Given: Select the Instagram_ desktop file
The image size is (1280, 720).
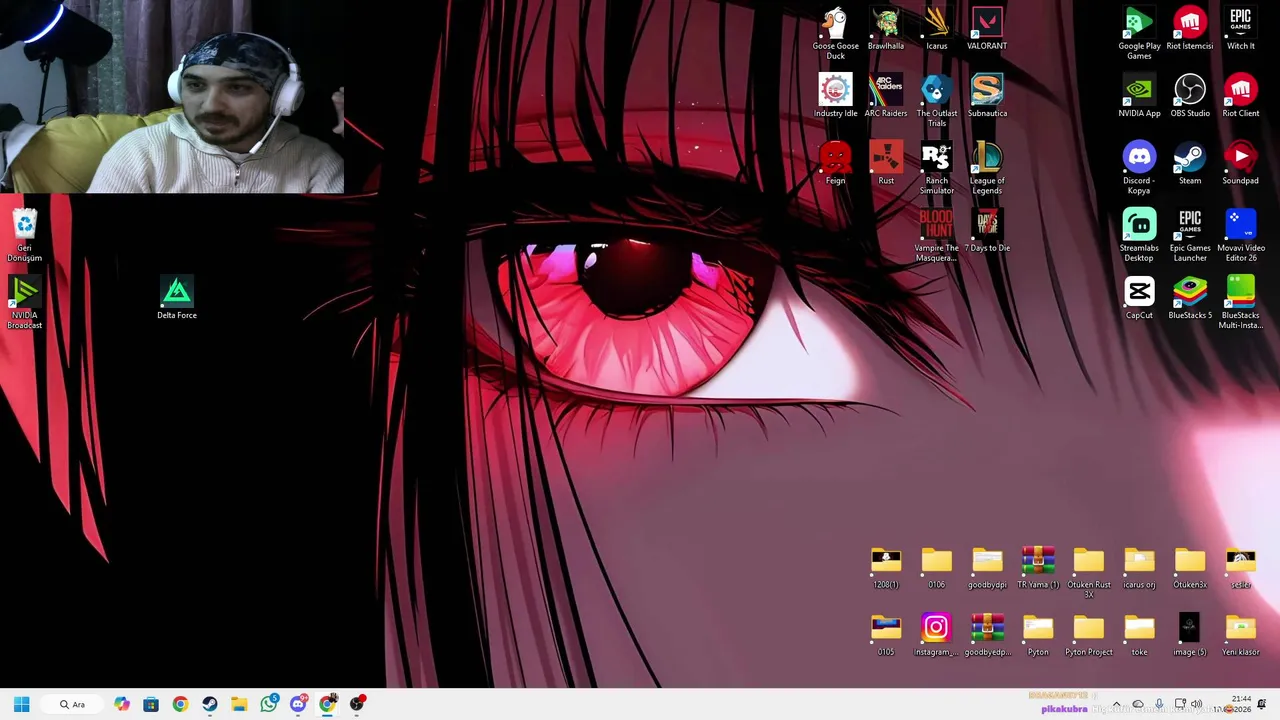Looking at the screenshot, I should (x=936, y=634).
